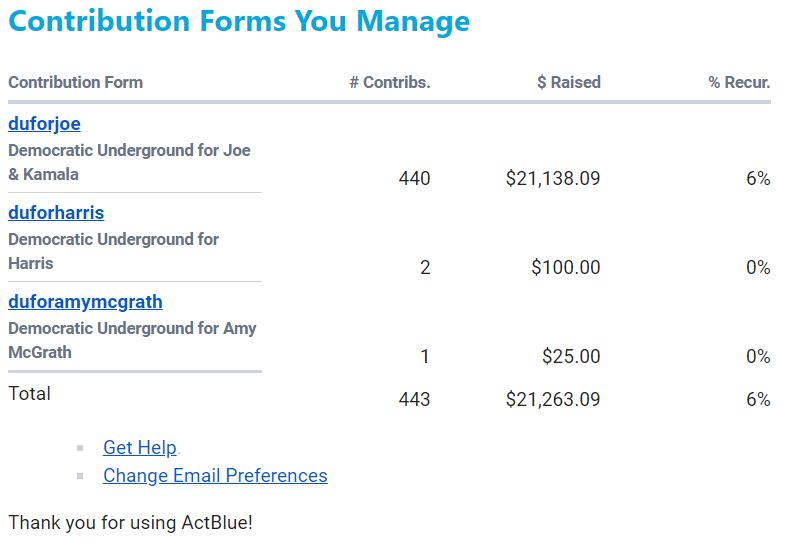Click the $25.00 amount for duforamymcgrath
The image size is (787, 546).
[x=571, y=356]
